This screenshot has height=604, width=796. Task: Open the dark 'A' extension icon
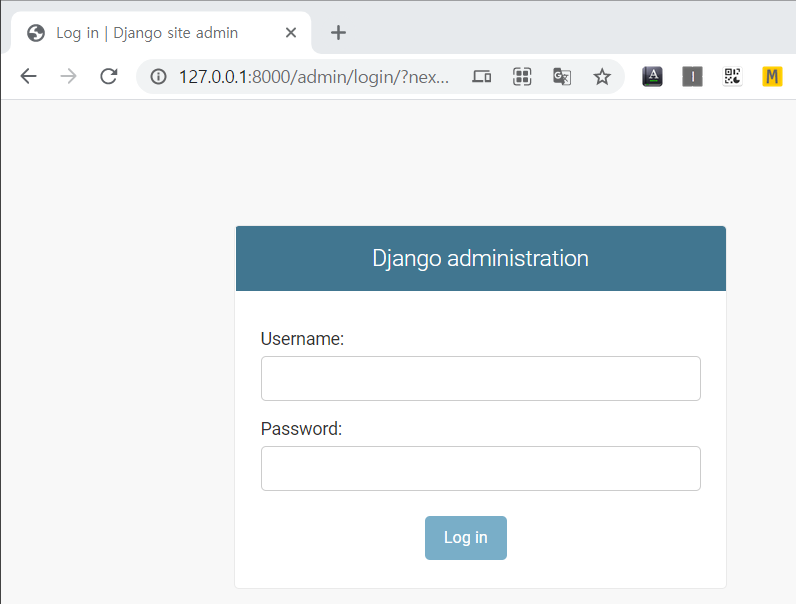[652, 77]
